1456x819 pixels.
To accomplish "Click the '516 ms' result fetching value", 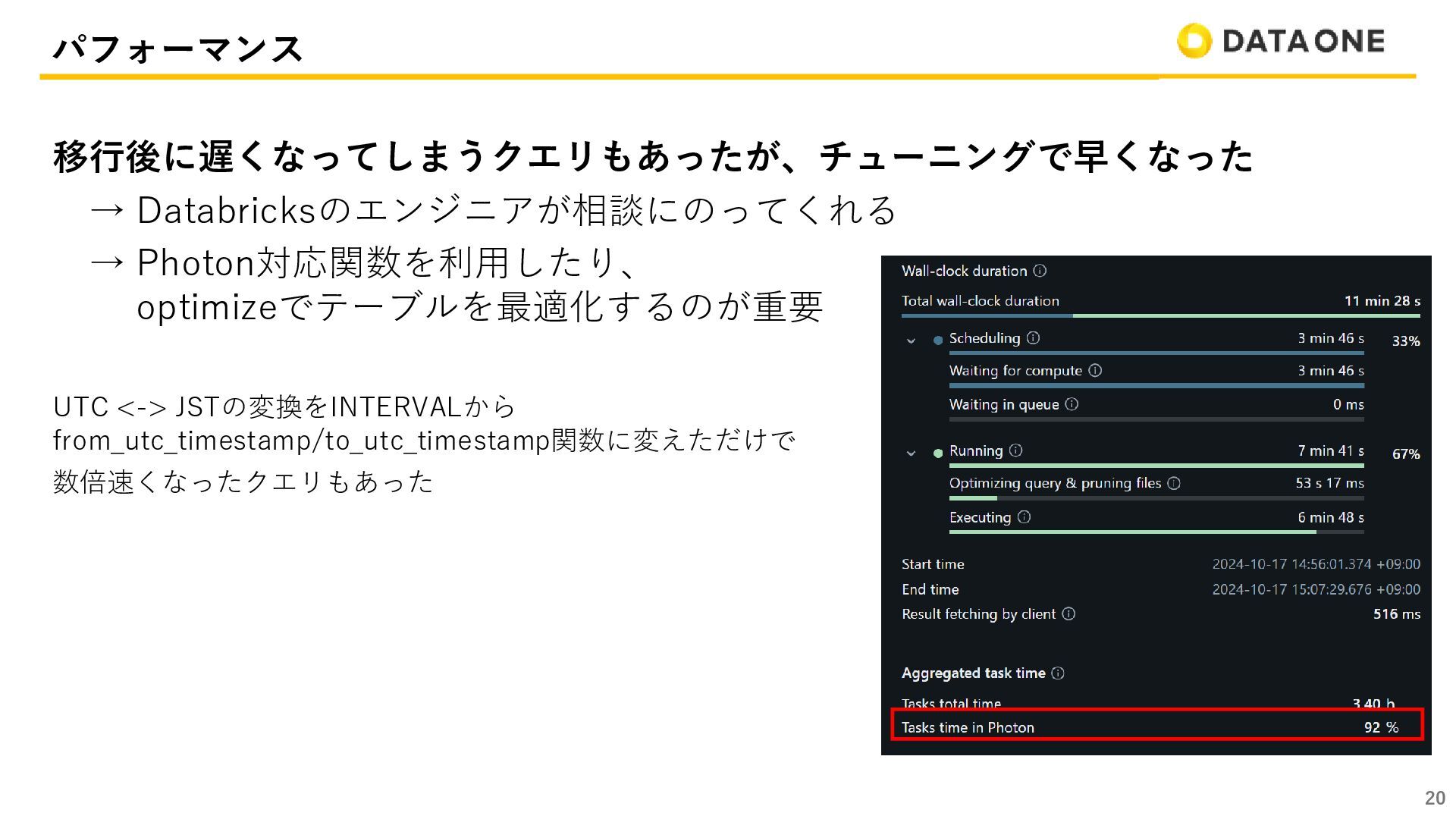I will [x=1397, y=614].
